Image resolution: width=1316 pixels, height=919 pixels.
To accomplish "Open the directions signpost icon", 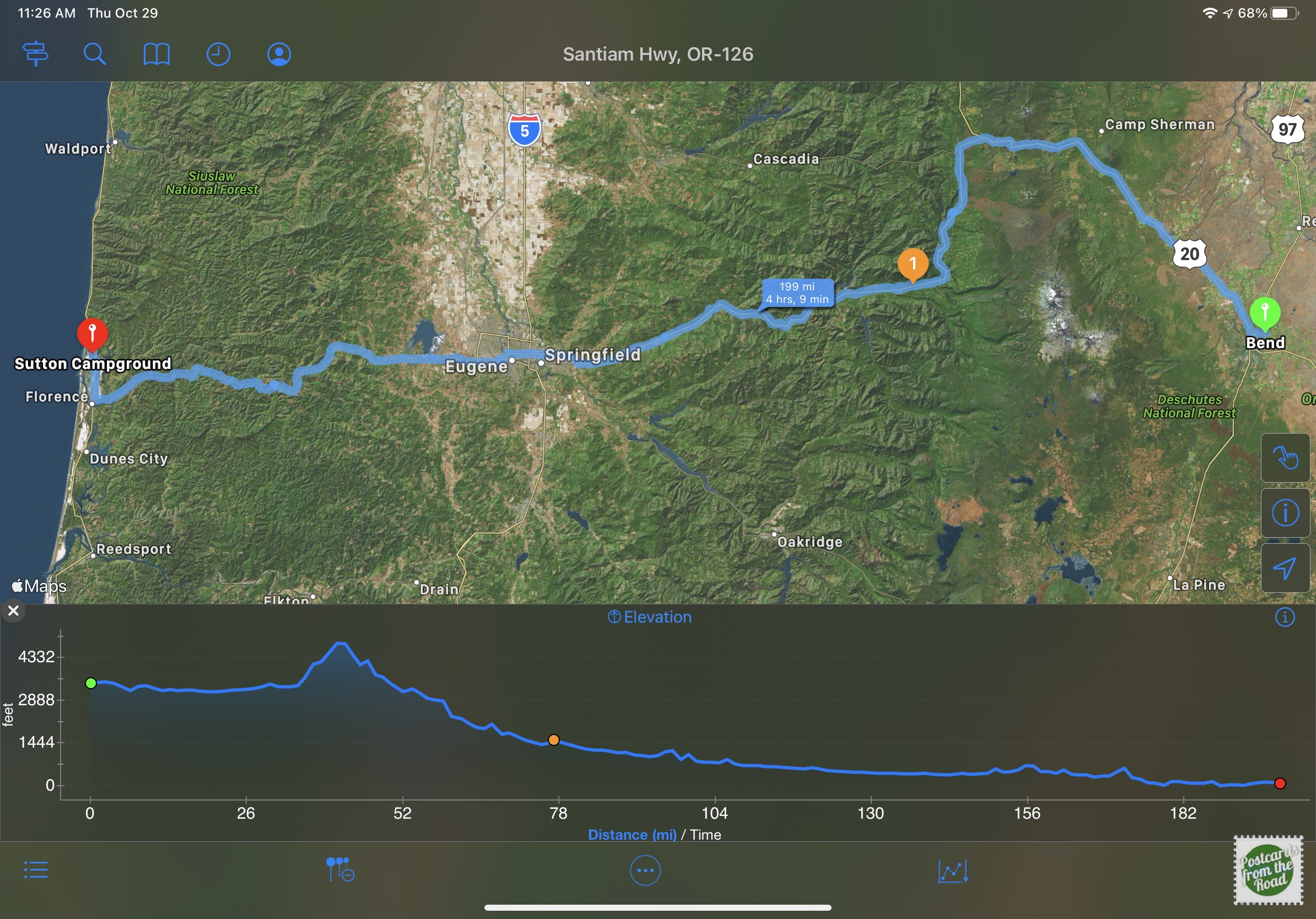I will click(x=35, y=54).
